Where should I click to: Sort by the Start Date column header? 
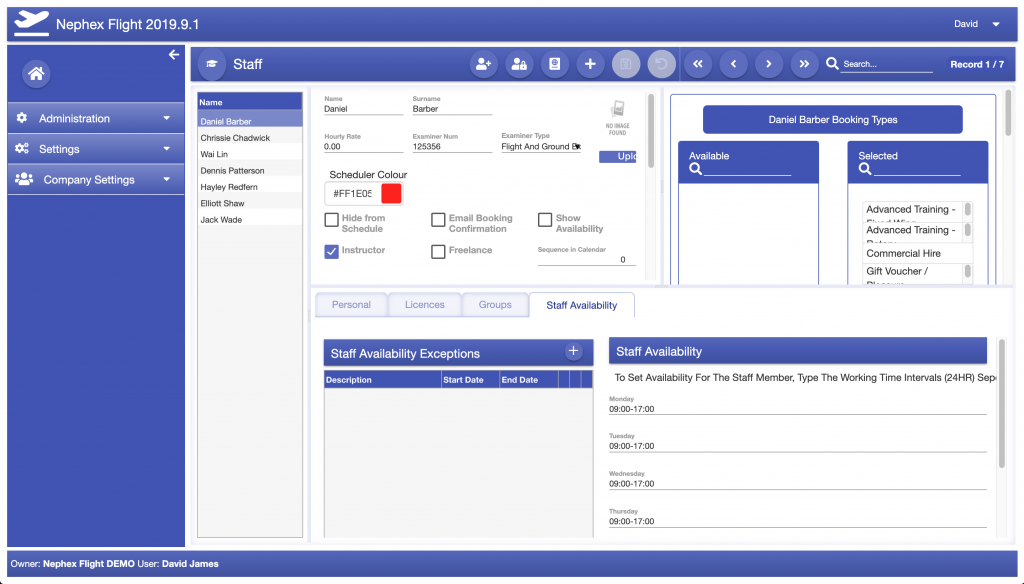(x=470, y=380)
